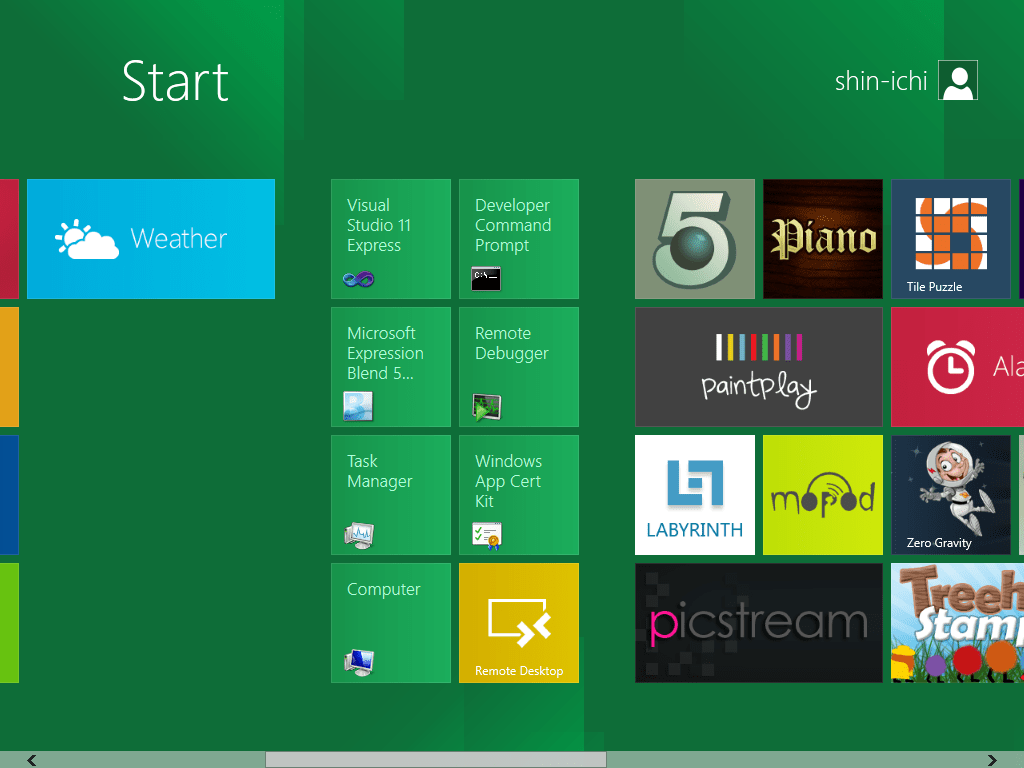The width and height of the screenshot is (1024, 768).
Task: Open the number 5 game tile
Action: tap(695, 238)
